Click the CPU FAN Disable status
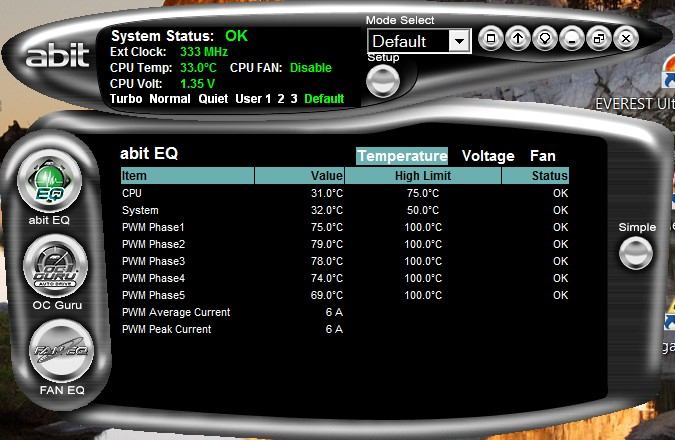Viewport: 675px width, 440px height. tap(310, 68)
